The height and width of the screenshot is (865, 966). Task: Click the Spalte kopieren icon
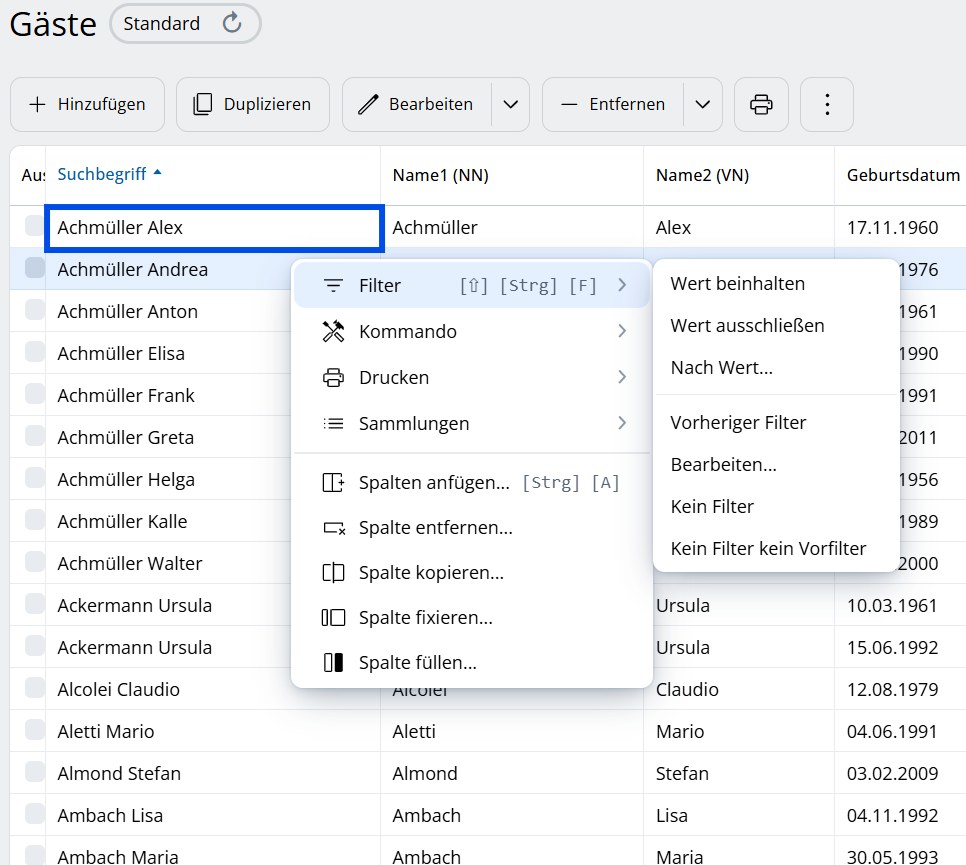[333, 572]
